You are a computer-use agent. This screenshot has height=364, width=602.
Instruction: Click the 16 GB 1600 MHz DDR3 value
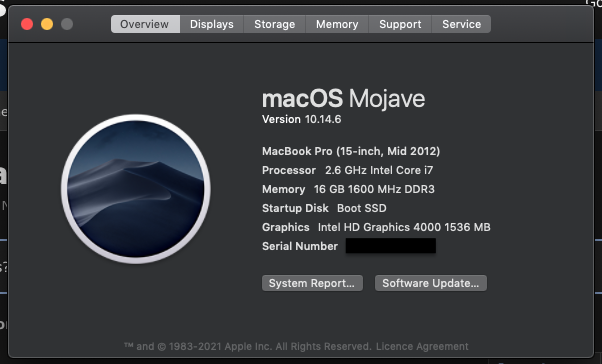(374, 189)
